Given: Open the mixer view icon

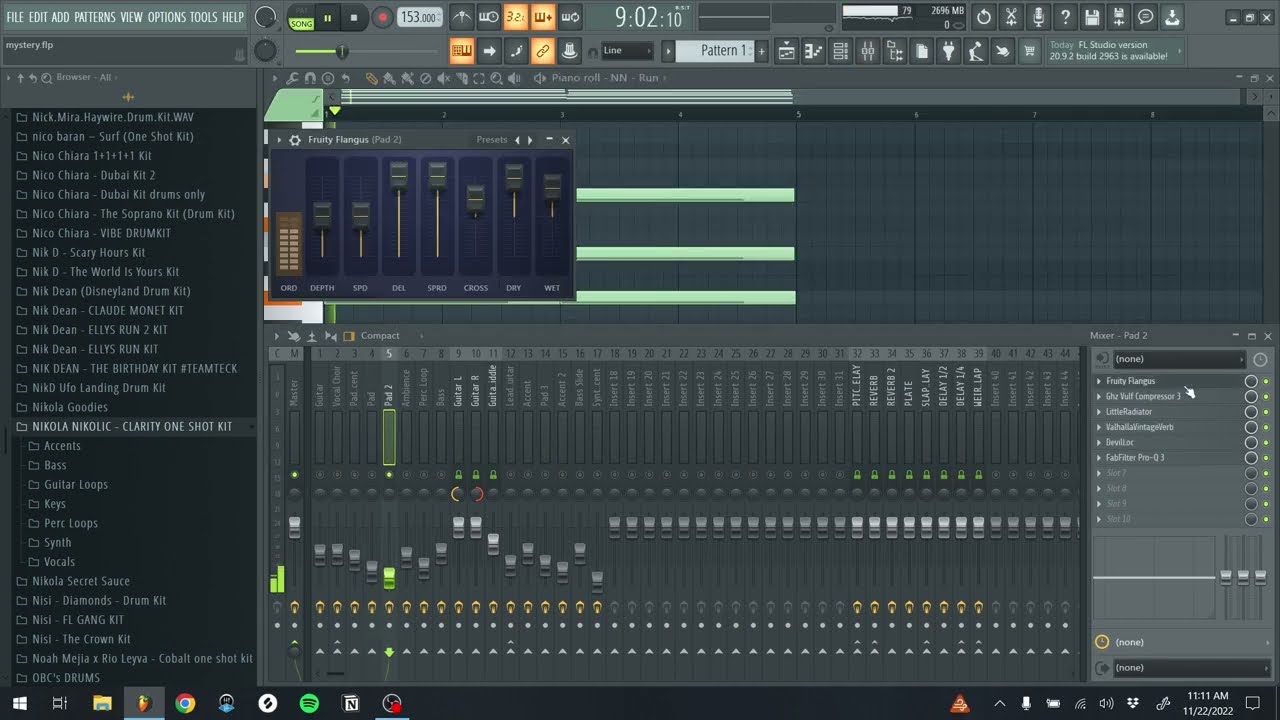Looking at the screenshot, I should [867, 51].
